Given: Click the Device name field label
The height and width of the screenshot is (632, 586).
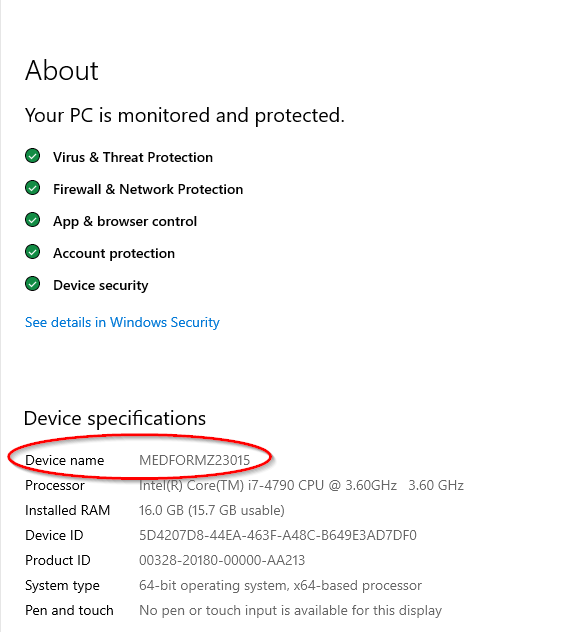Looking at the screenshot, I should click(x=64, y=460).
